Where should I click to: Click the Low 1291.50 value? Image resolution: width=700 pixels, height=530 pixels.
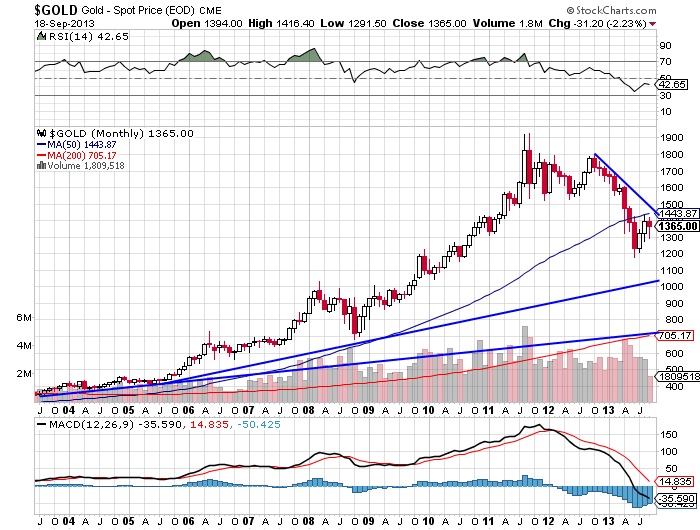click(353, 23)
